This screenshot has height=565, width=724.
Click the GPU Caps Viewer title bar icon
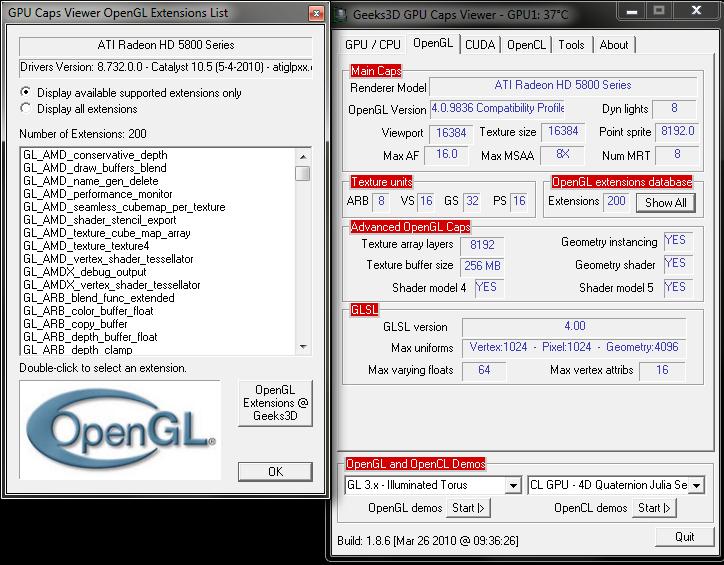pos(341,14)
